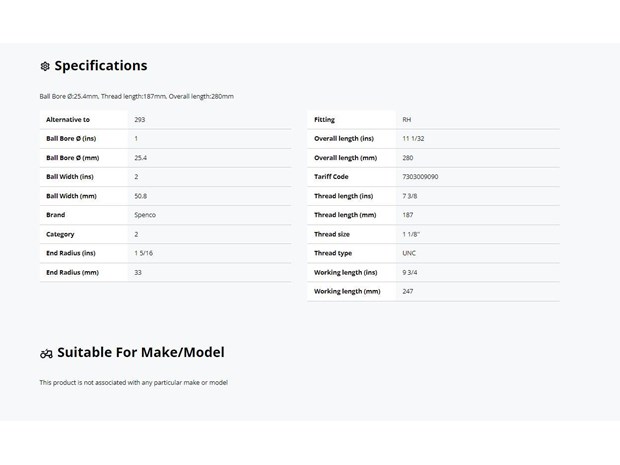Click the Alternative to value 293
The width and height of the screenshot is (620, 465).
tap(140, 119)
